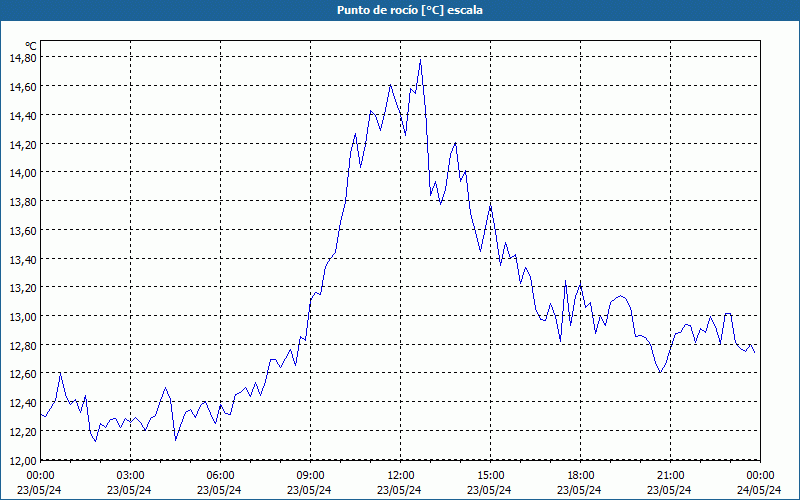The width and height of the screenshot is (800, 500).
Task: Click the 12:00 time label on x-axis
Action: pyautogui.click(x=401, y=476)
